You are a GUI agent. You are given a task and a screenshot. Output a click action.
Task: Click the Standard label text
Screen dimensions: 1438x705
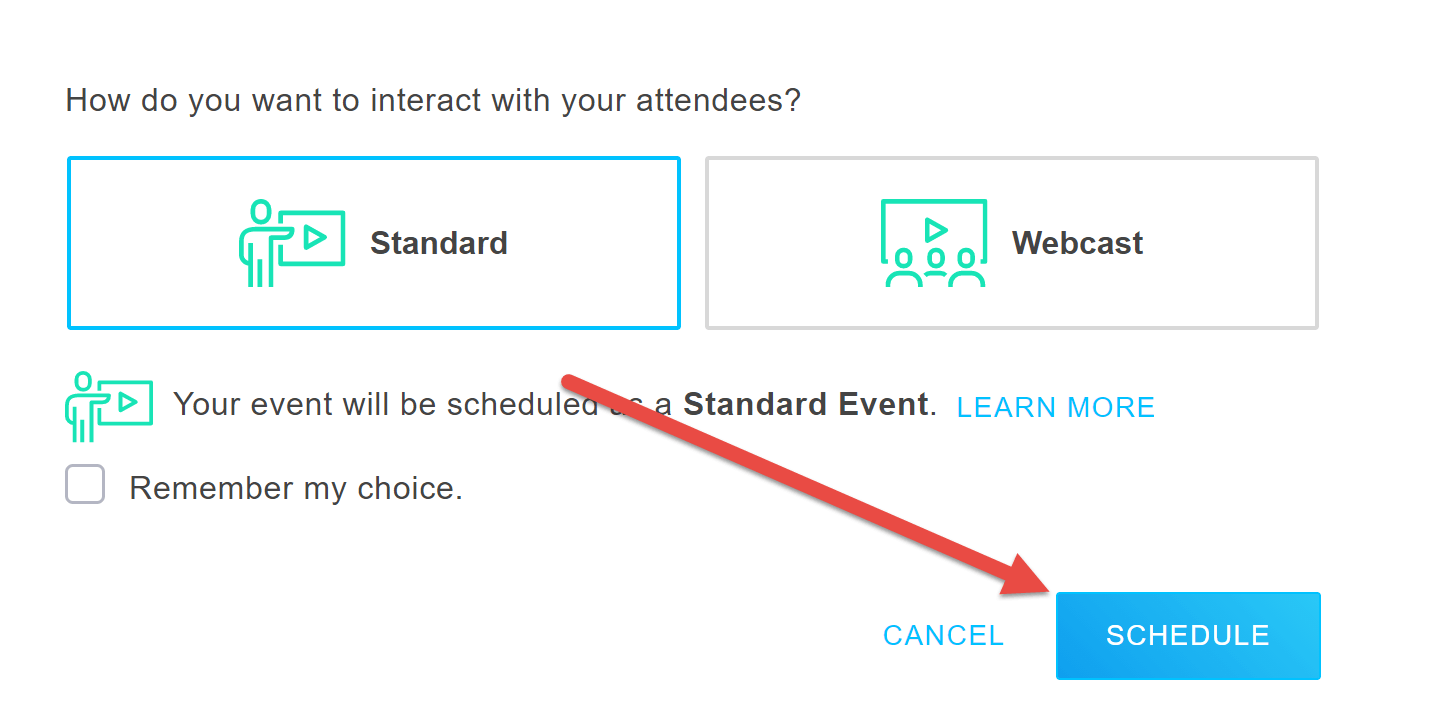pyautogui.click(x=438, y=242)
